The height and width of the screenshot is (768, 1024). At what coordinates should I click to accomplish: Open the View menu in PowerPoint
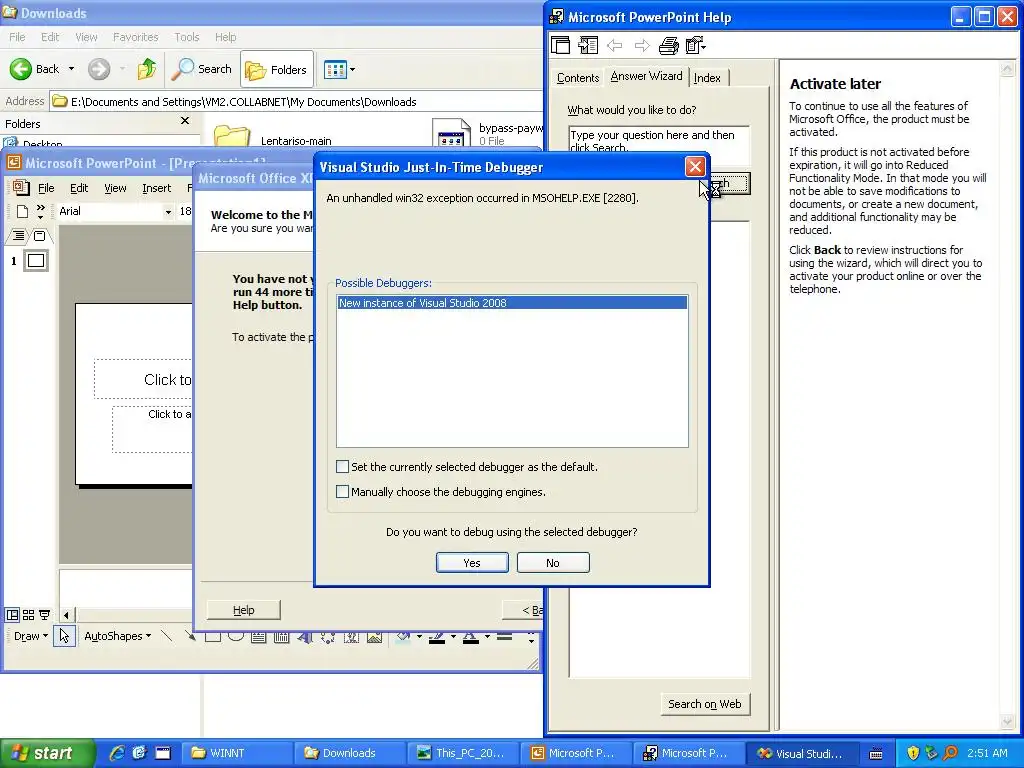[115, 188]
